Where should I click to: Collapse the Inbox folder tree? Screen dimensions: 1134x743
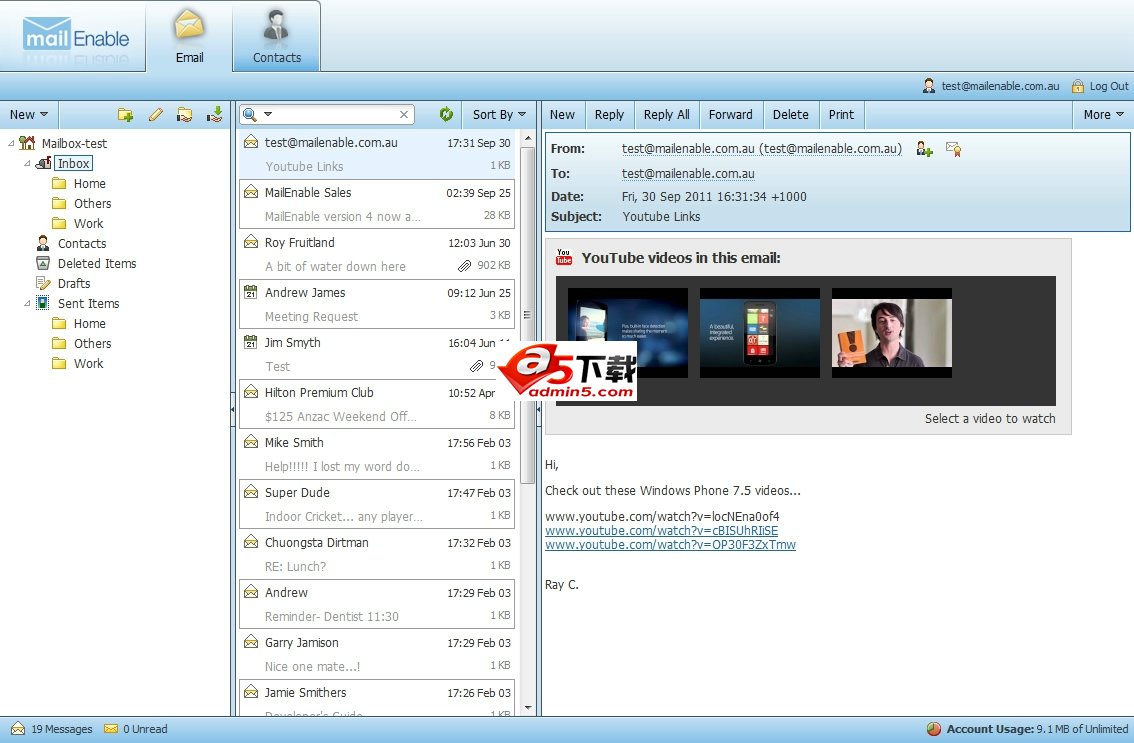pos(28,163)
